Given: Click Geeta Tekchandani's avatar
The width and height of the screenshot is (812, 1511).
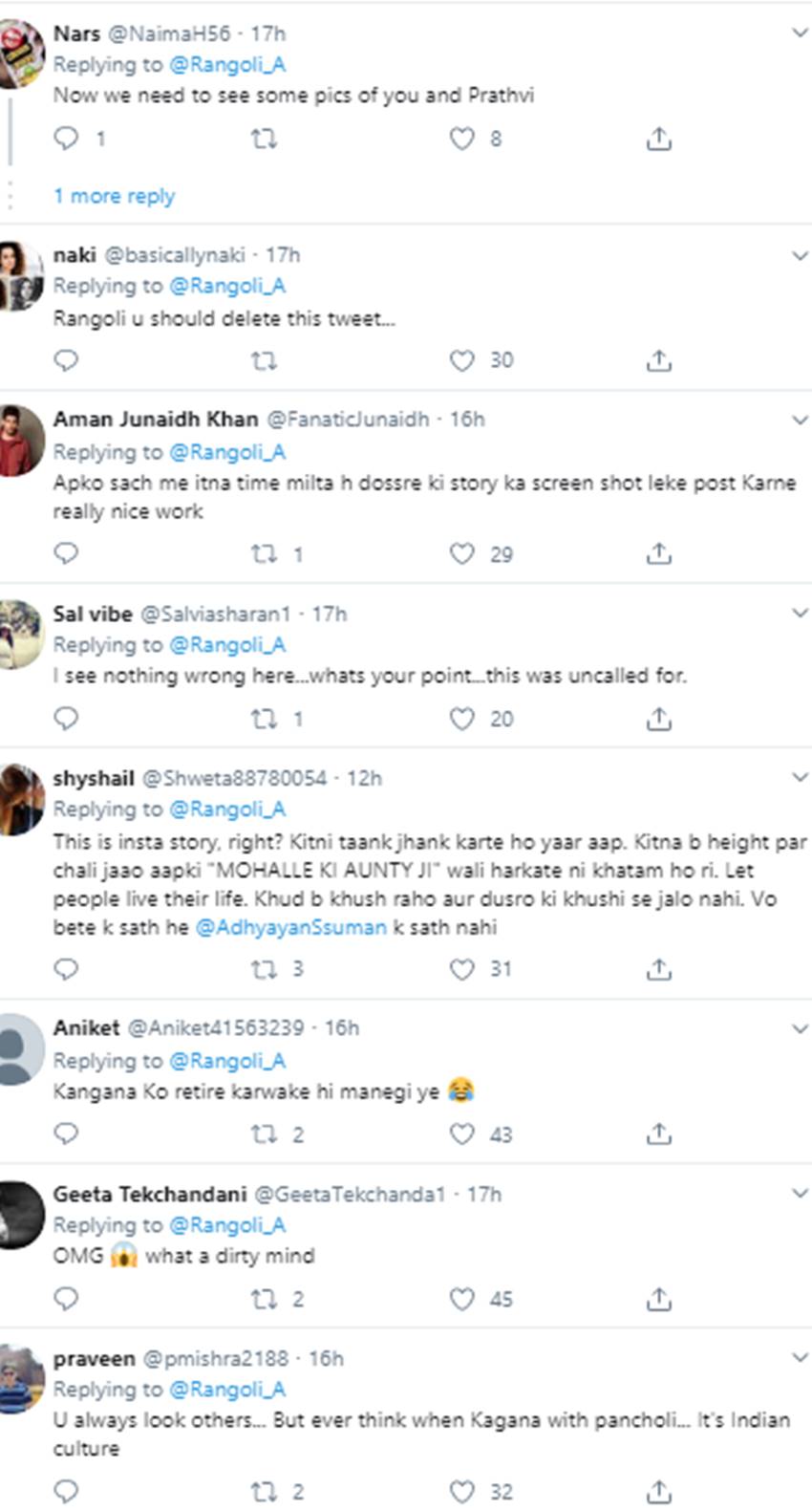Looking at the screenshot, I should pos(21,1214).
